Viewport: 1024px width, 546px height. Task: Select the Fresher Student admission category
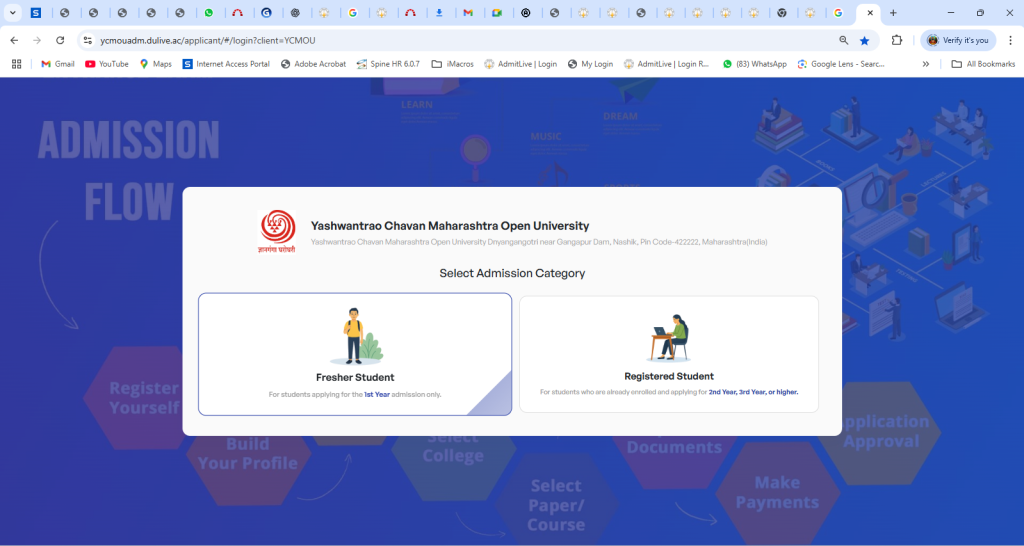tap(355, 353)
